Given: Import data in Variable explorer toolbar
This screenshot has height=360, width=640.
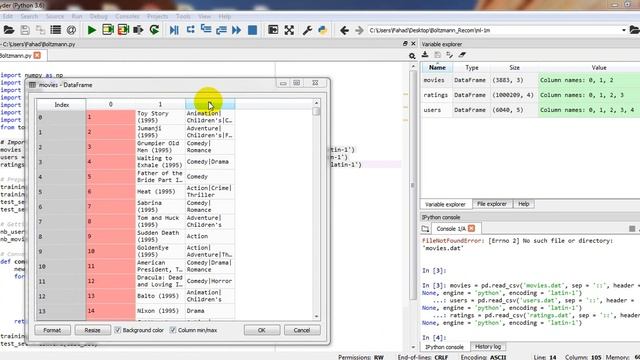Looking at the screenshot, I should click(x=425, y=55).
